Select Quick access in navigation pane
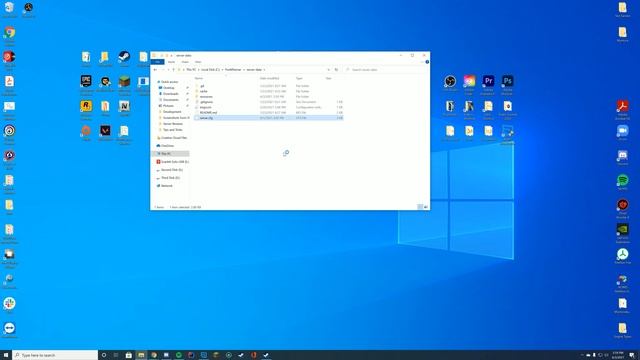The image size is (640, 360). point(169,82)
